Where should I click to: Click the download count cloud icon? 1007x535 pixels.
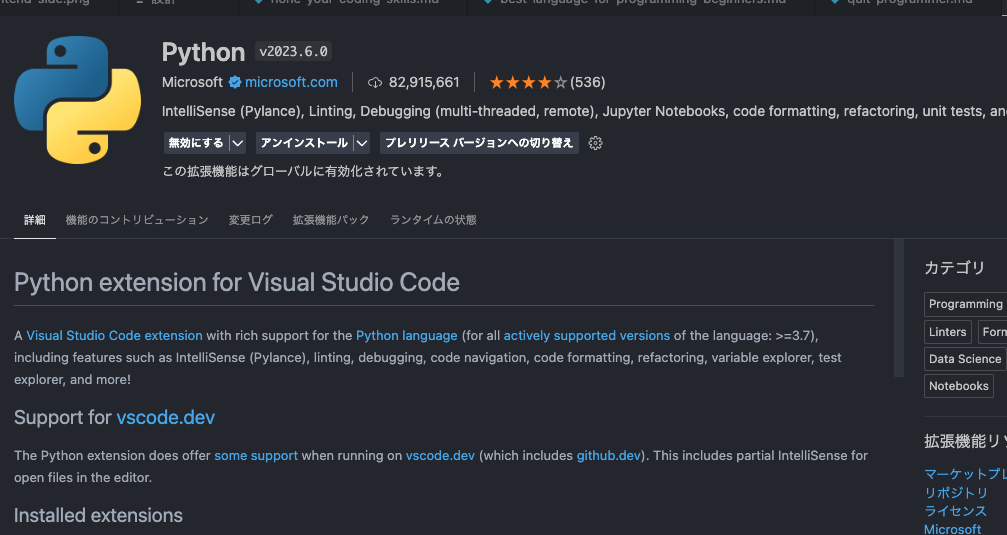[374, 82]
